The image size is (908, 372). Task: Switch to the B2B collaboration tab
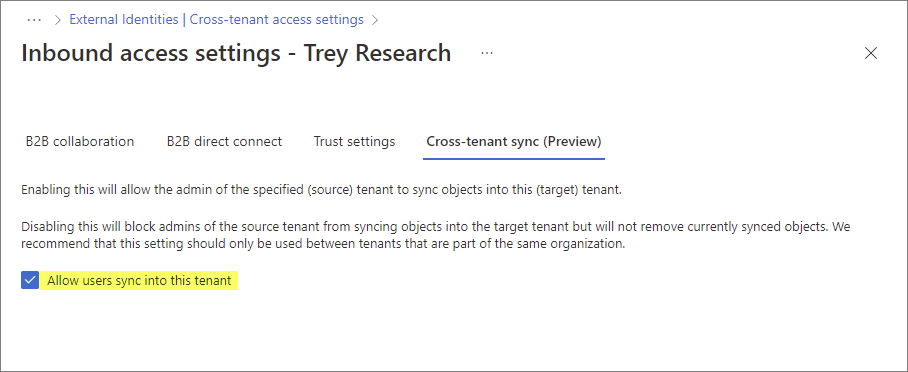(x=80, y=141)
